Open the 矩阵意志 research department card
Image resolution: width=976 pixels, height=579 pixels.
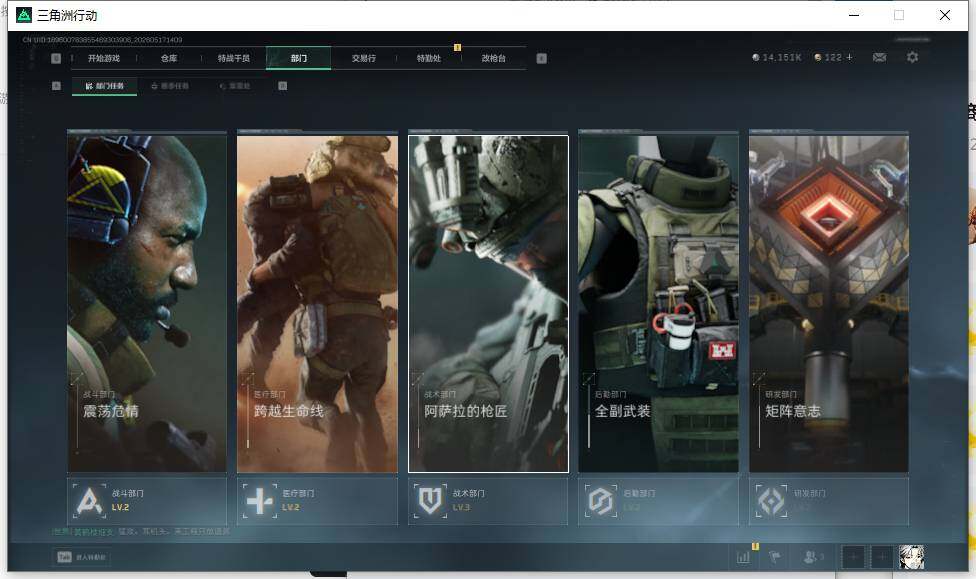829,303
